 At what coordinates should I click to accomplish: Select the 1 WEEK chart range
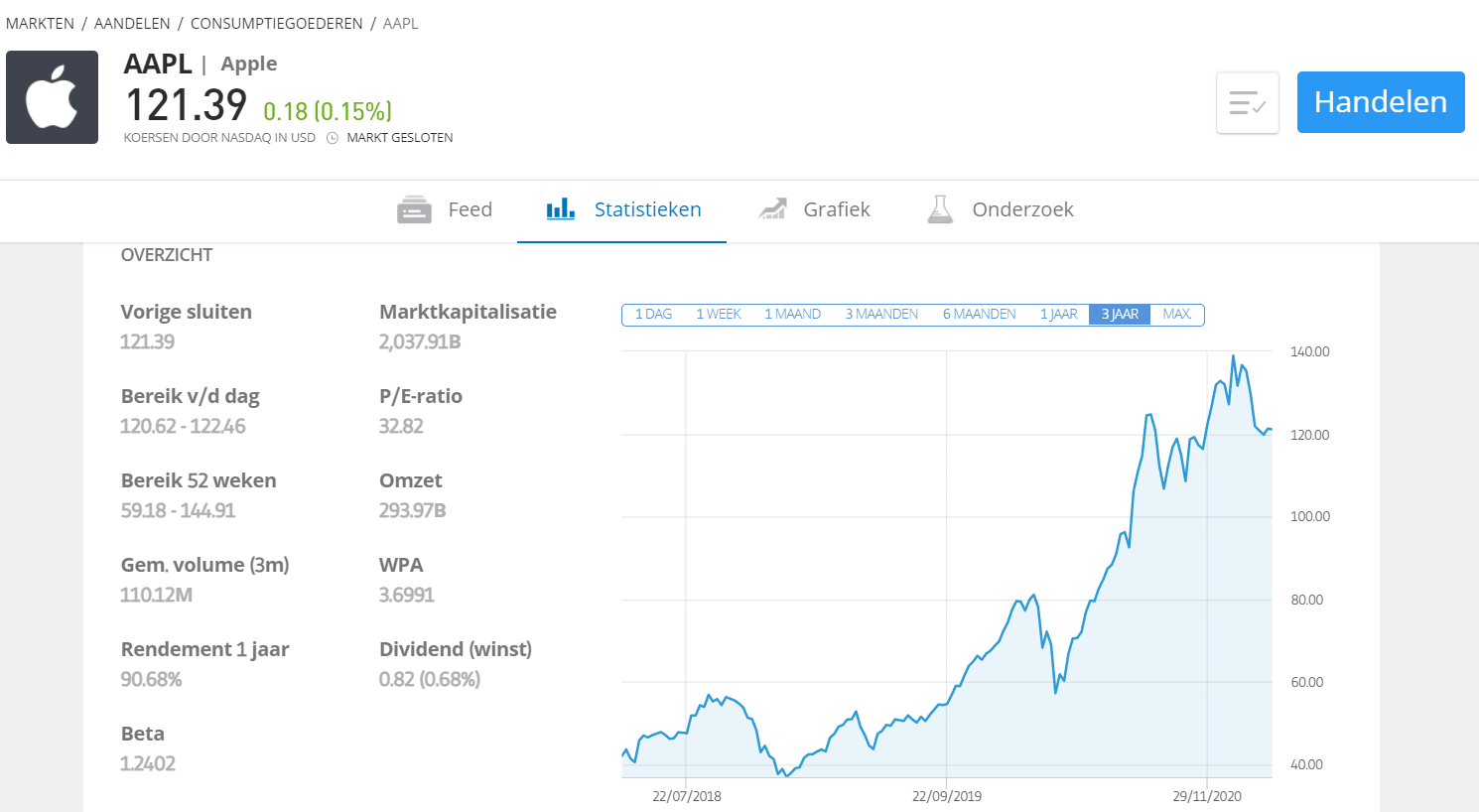tap(718, 315)
